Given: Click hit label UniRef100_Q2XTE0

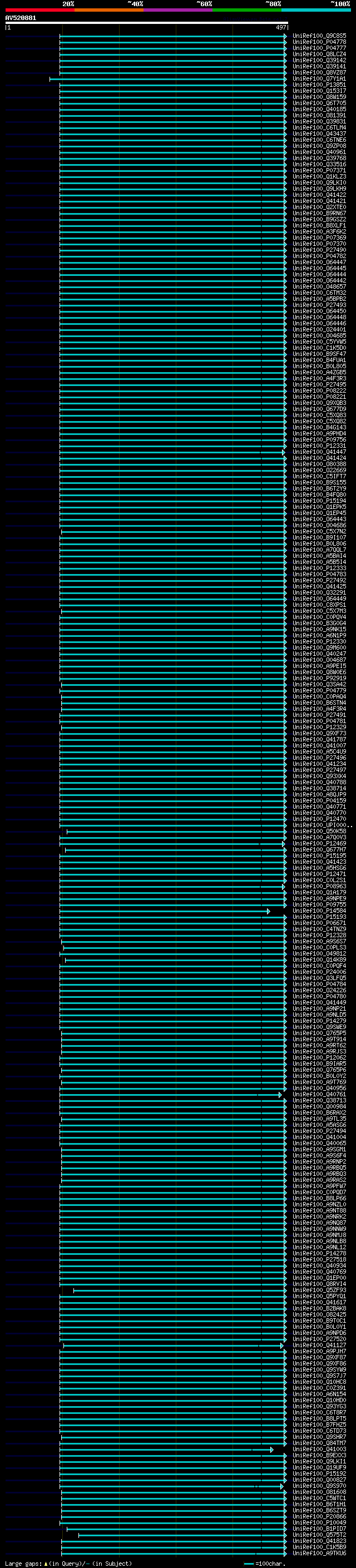Looking at the screenshot, I should click(x=319, y=207).
